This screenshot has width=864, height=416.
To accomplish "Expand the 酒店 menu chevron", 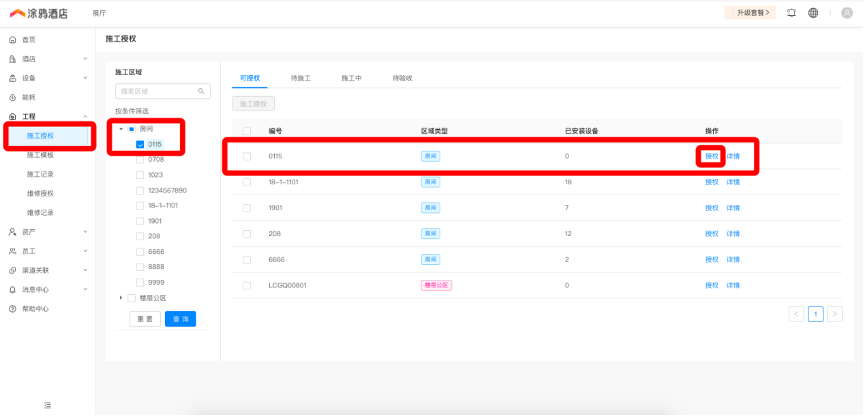I will tap(85, 58).
